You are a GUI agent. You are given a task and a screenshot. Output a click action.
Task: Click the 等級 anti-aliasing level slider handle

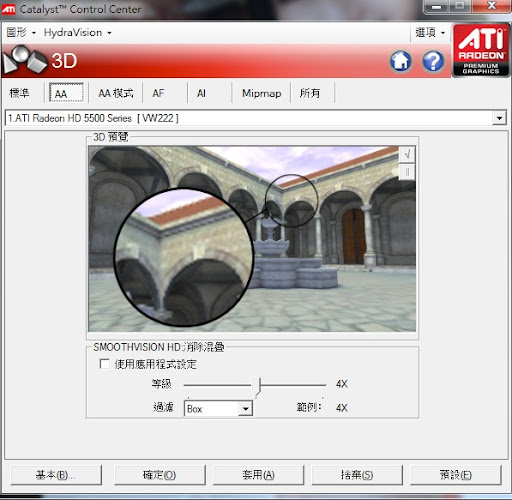point(256,386)
